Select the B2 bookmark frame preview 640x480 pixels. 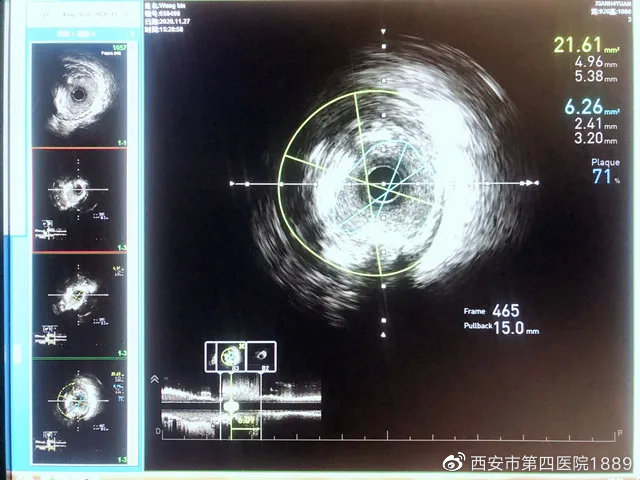point(260,355)
